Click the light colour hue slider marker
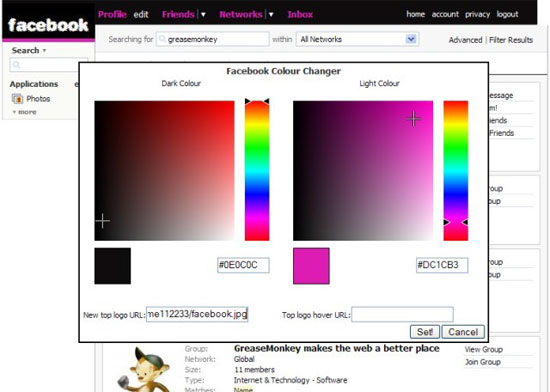The image size is (550, 392). tap(456, 222)
